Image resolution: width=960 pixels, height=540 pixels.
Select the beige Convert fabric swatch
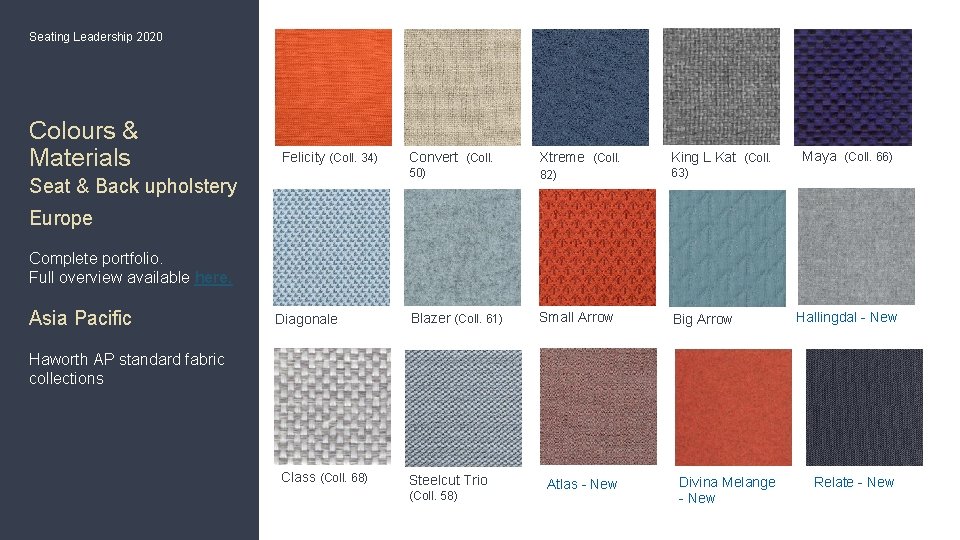tap(462, 87)
